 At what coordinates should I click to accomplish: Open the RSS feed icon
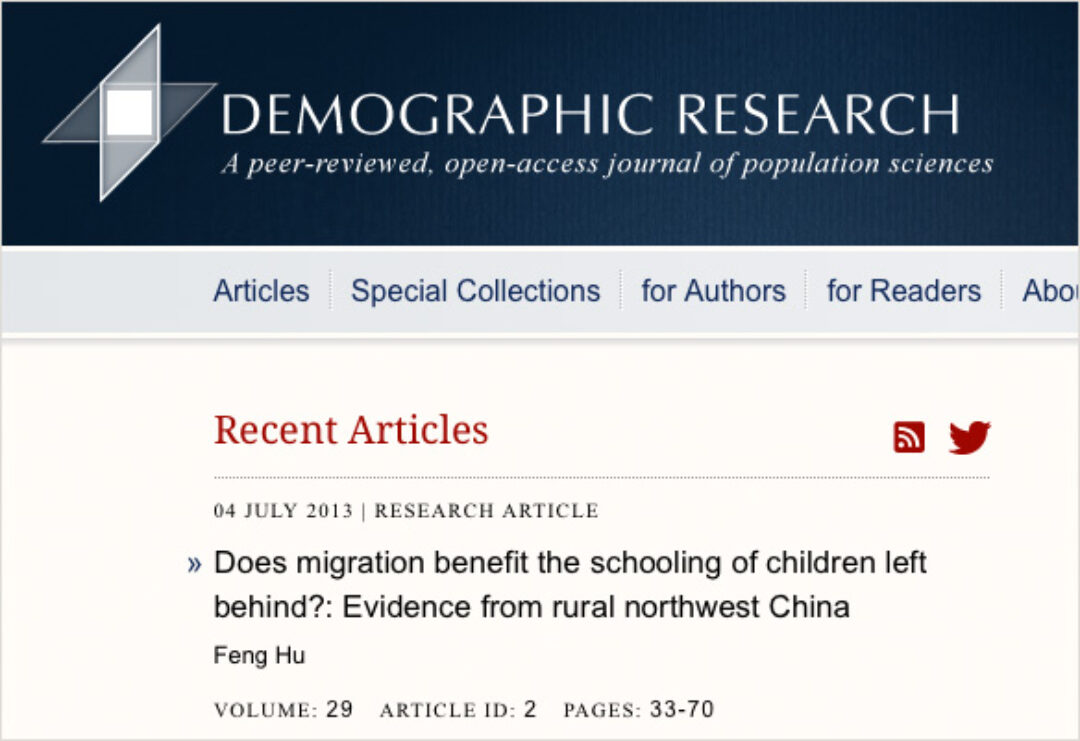click(x=909, y=437)
